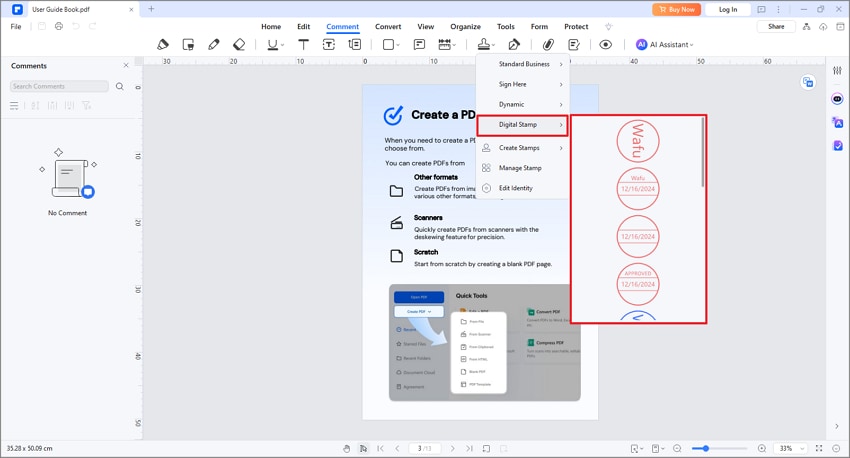This screenshot has height=458, width=850.
Task: Select the Signature pen tool
Action: pyautogui.click(x=514, y=44)
